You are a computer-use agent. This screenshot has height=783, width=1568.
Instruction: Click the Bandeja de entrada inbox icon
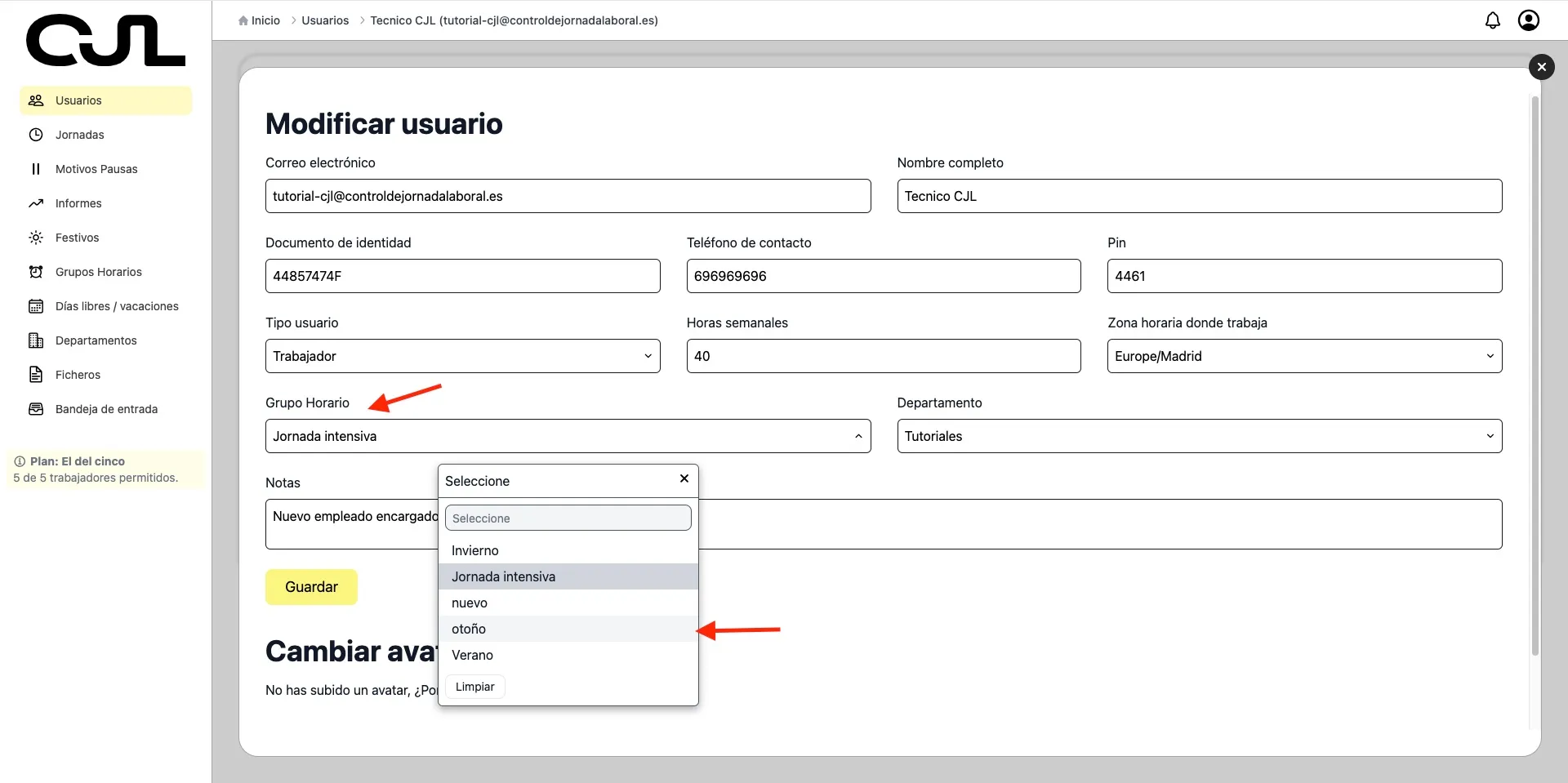point(36,409)
